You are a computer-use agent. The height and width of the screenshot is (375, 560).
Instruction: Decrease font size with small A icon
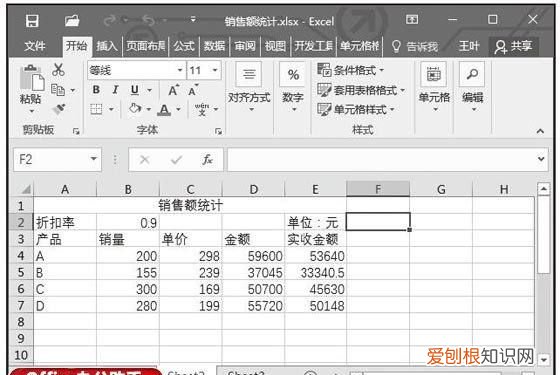193,90
